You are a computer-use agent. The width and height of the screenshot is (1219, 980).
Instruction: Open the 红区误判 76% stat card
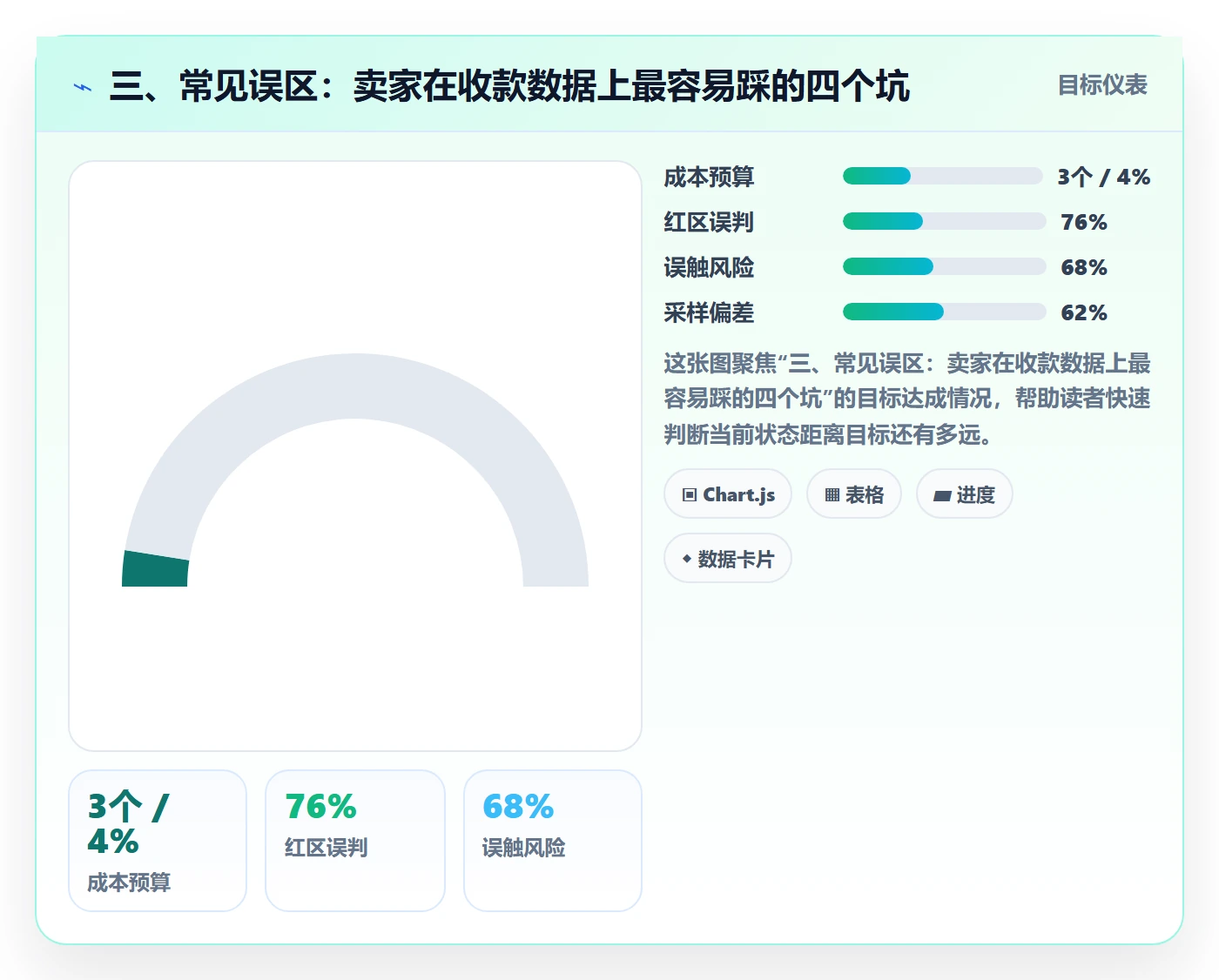coord(355,841)
